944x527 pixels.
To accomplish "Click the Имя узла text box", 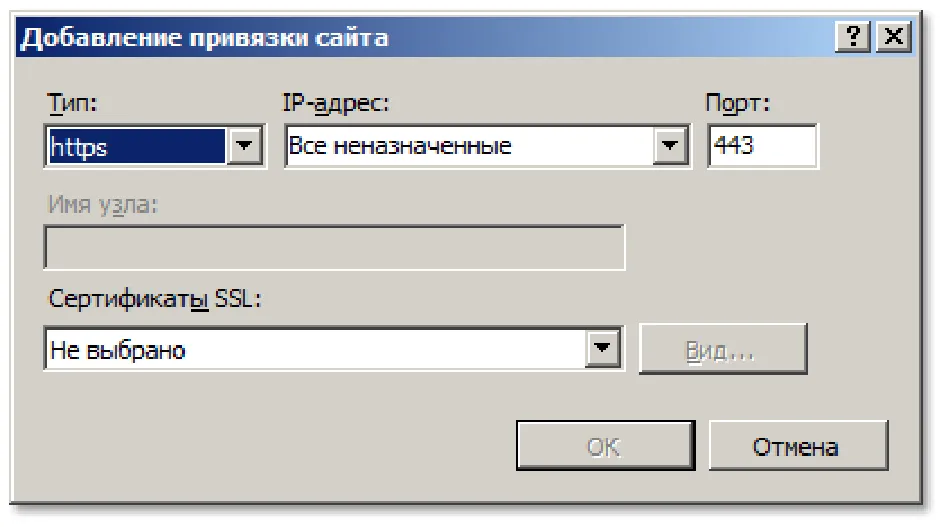I will click(x=334, y=247).
